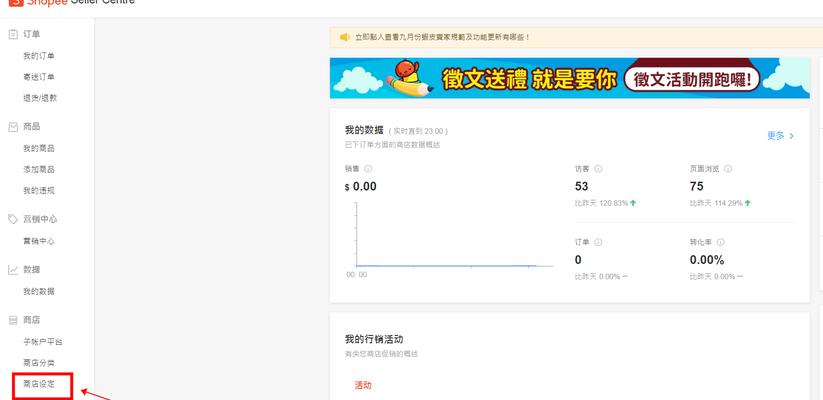Click the 我的行销活动 card heading
This screenshot has height=400, width=823.
point(374,339)
